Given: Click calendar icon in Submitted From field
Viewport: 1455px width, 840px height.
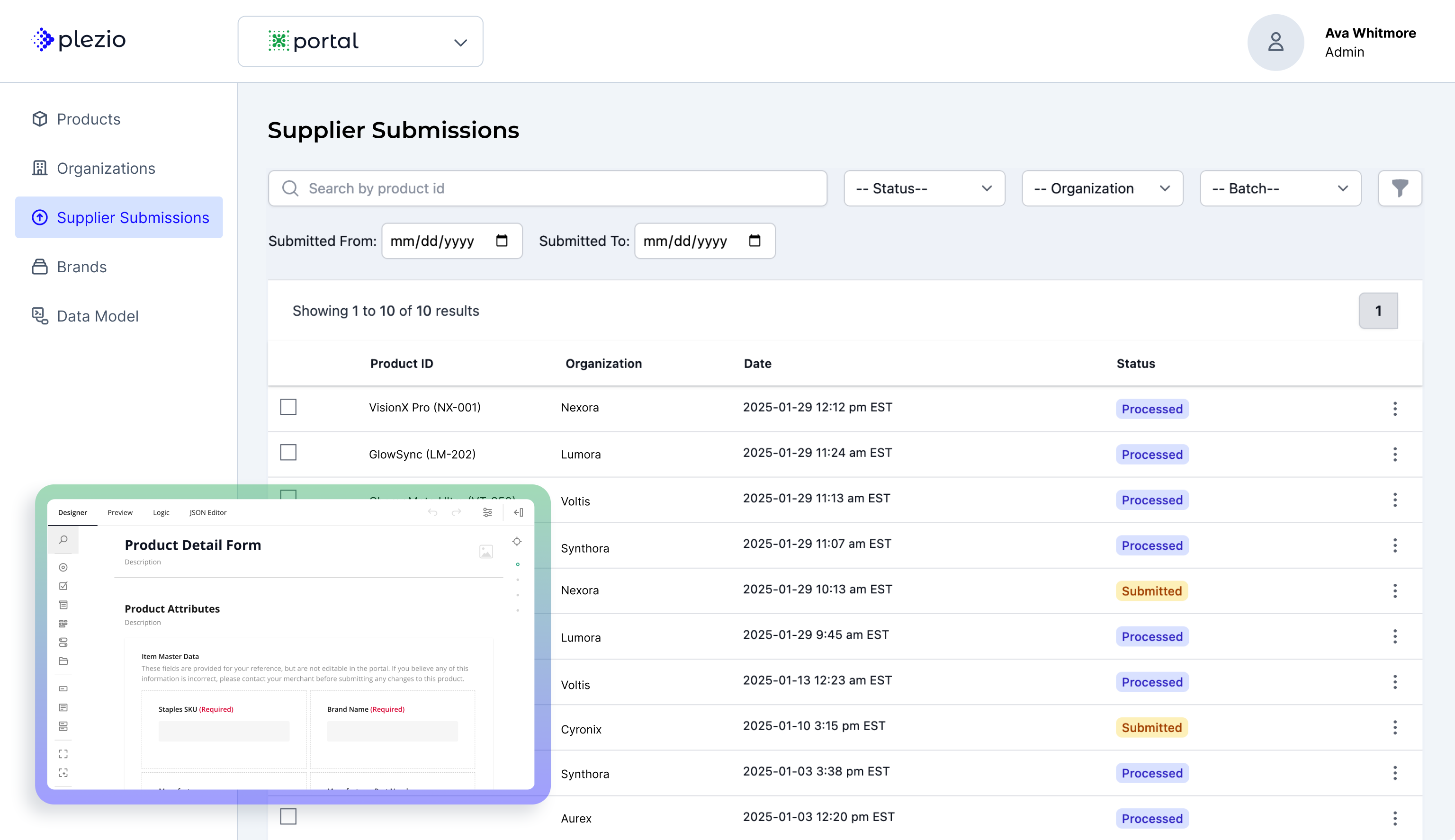Looking at the screenshot, I should pos(502,241).
